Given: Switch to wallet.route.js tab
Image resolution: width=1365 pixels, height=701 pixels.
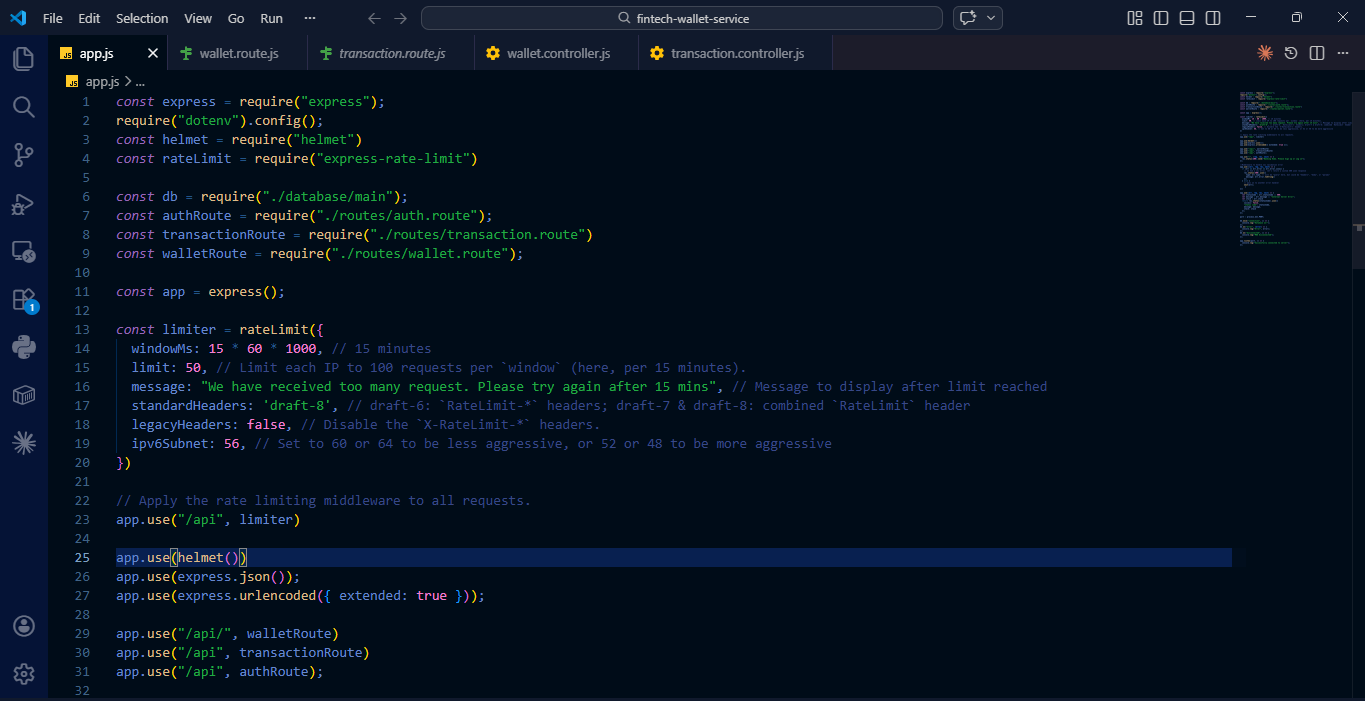Looking at the screenshot, I should point(238,53).
